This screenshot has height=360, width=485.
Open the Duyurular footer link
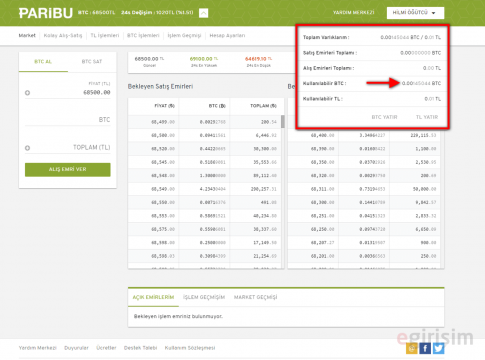point(76,348)
